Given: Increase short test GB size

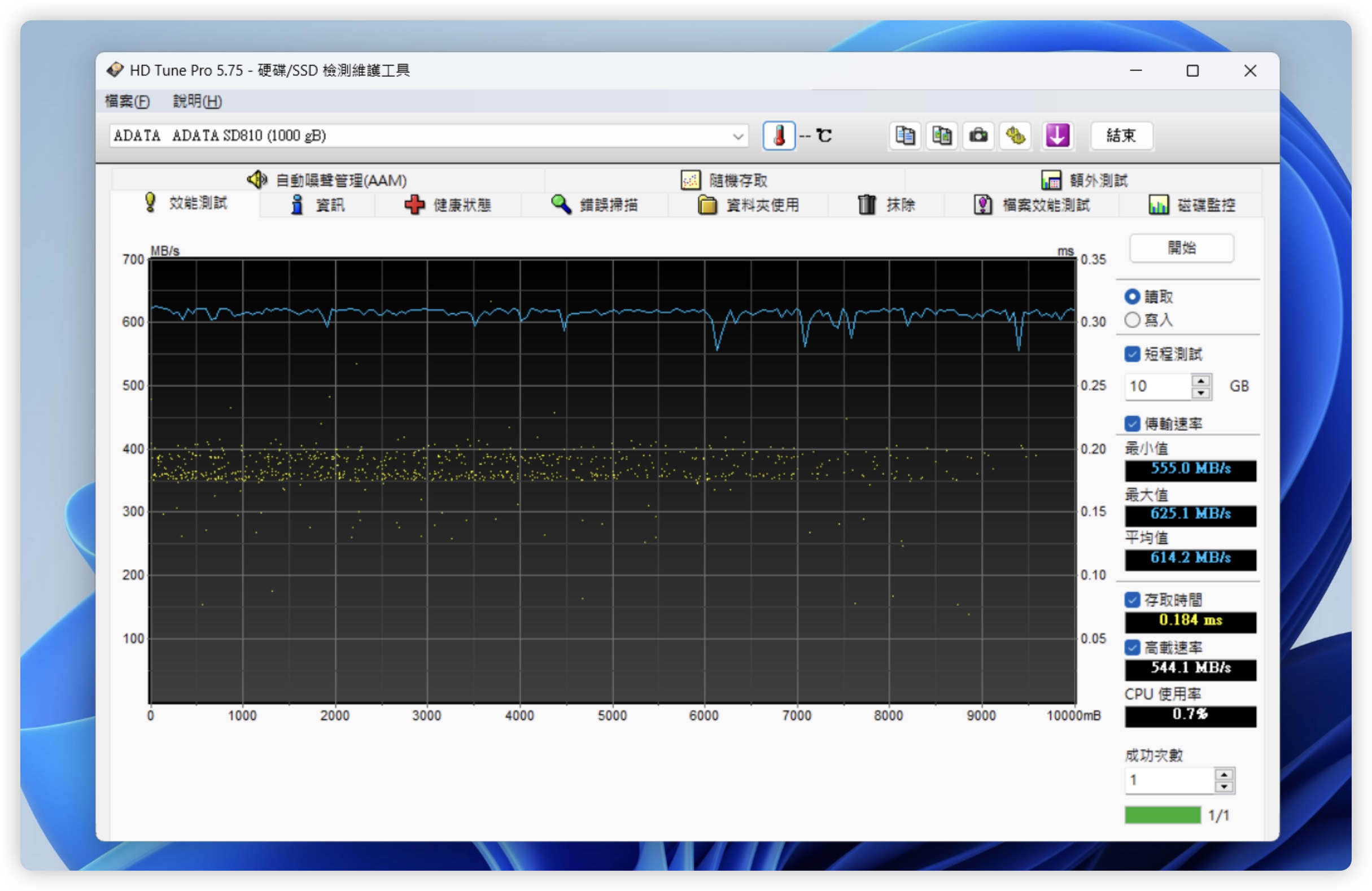Looking at the screenshot, I should click(x=1200, y=381).
